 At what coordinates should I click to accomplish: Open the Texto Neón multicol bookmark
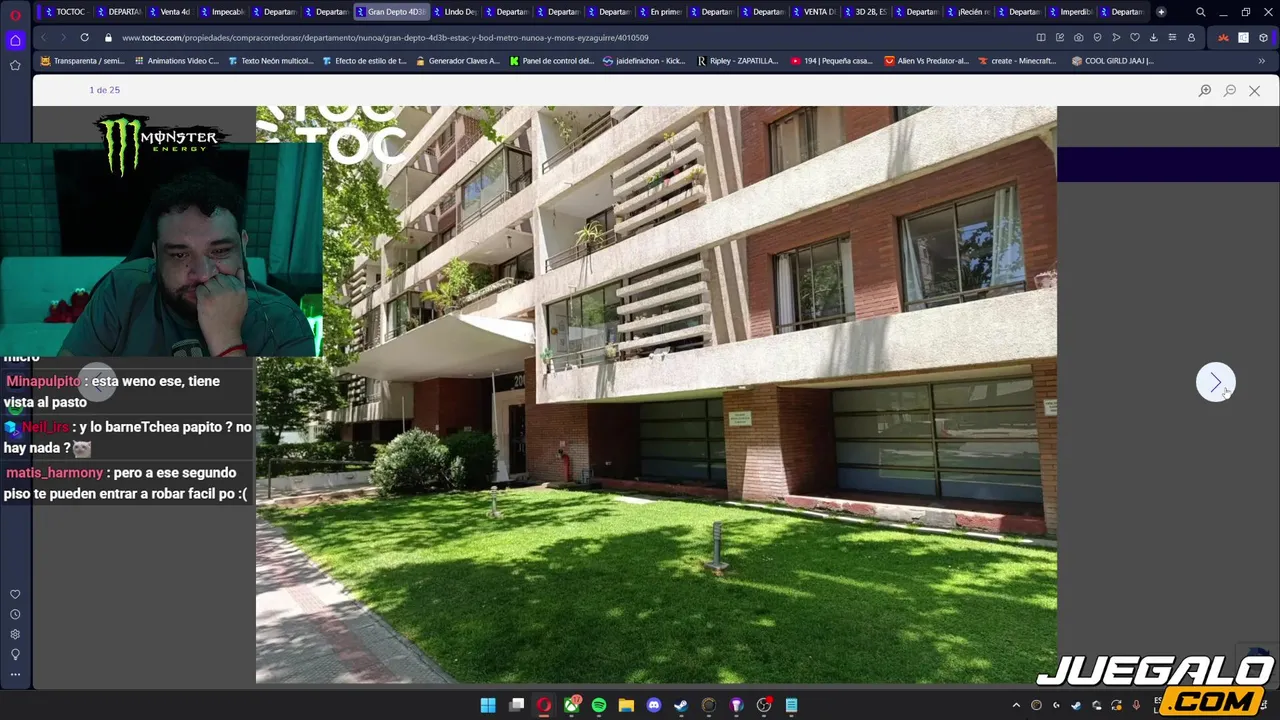click(x=270, y=61)
